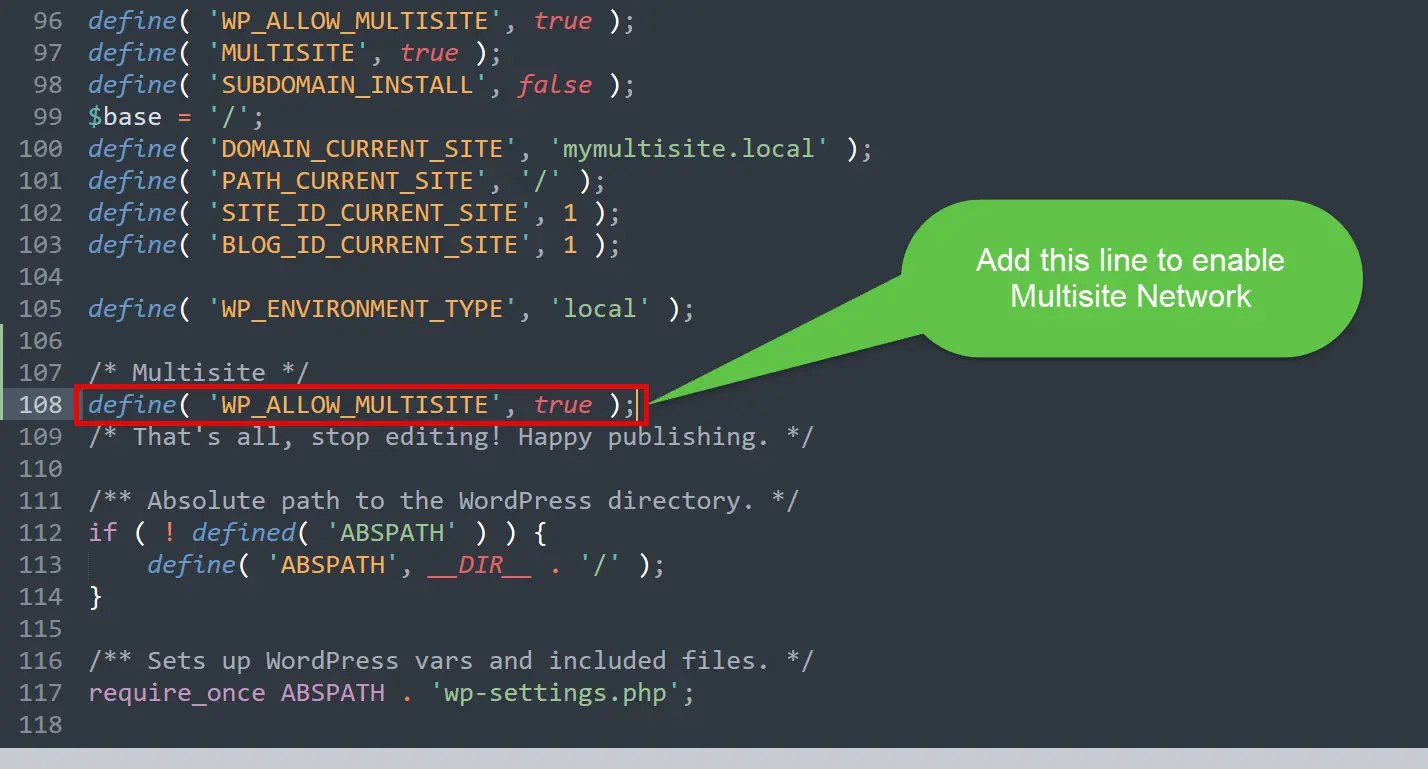Click line number 112 in the gutter
The width and height of the screenshot is (1428, 769).
tap(40, 532)
